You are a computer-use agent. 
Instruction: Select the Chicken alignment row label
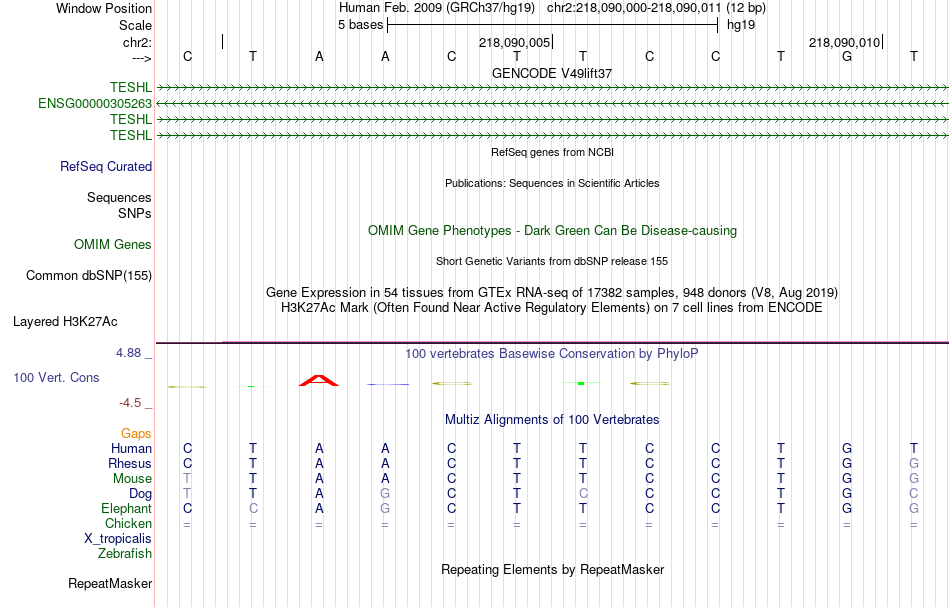(x=128, y=523)
